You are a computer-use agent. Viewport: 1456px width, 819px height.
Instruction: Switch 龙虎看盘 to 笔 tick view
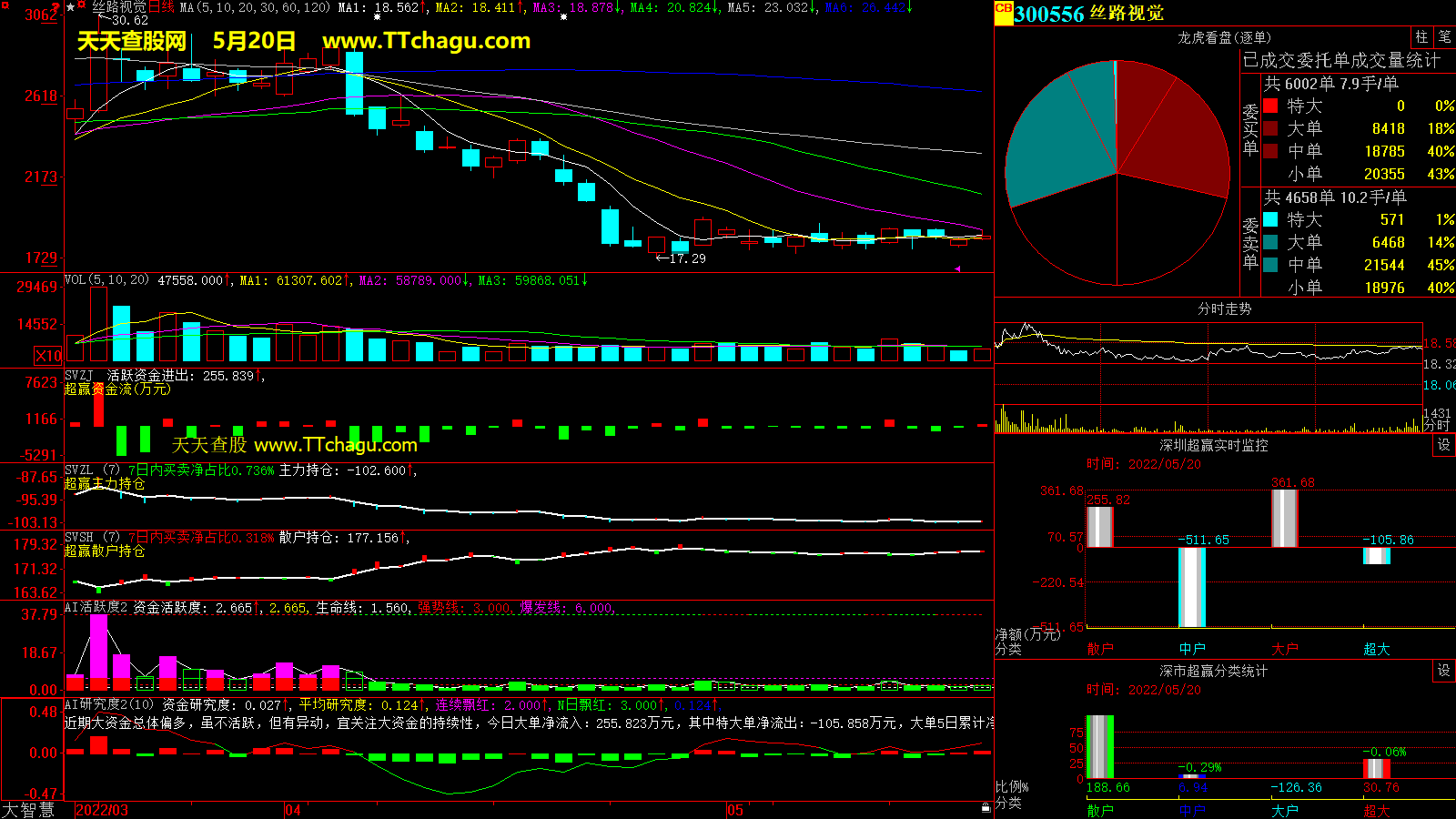tap(1444, 37)
